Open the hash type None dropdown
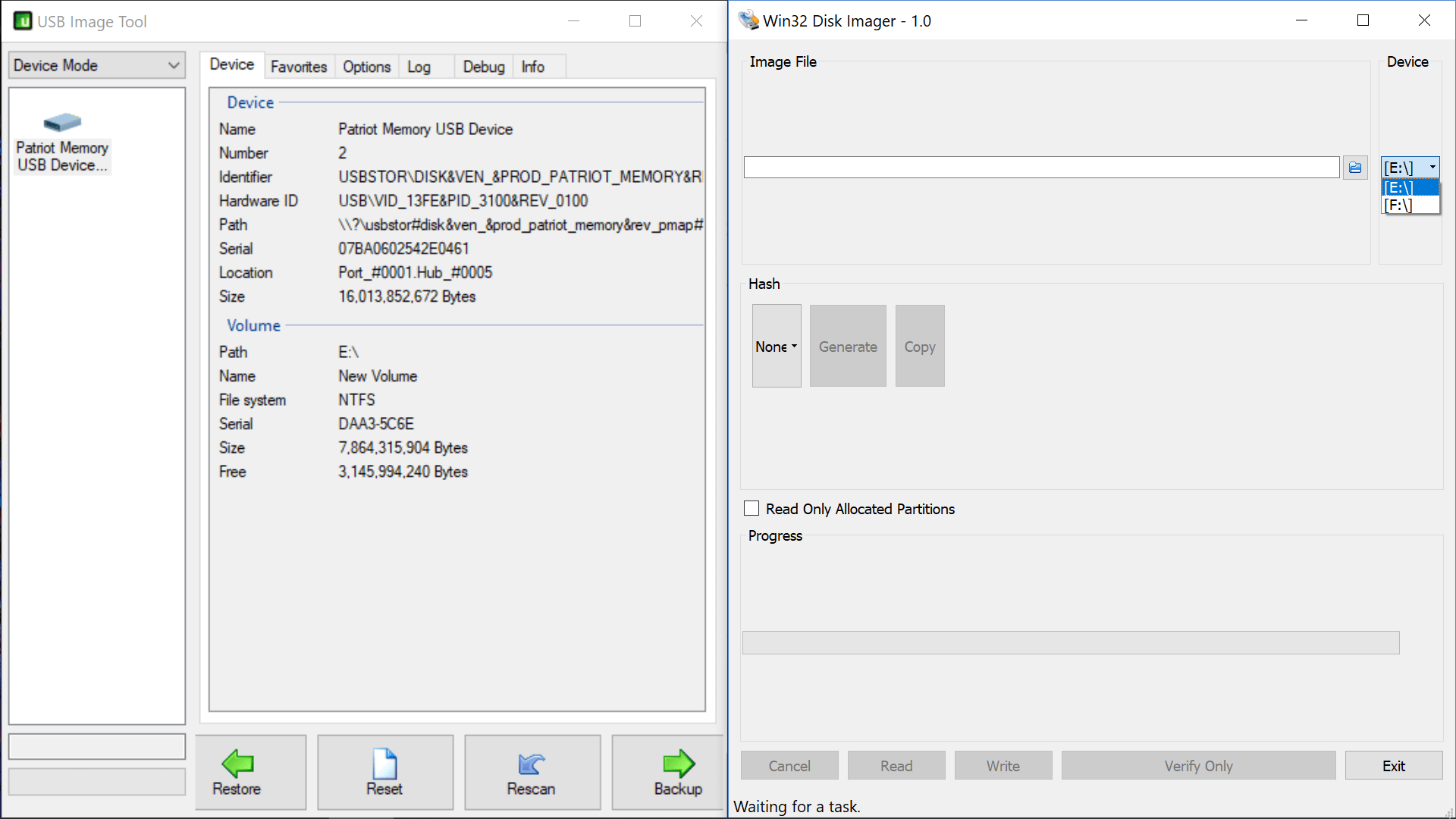The width and height of the screenshot is (1456, 819). click(776, 347)
